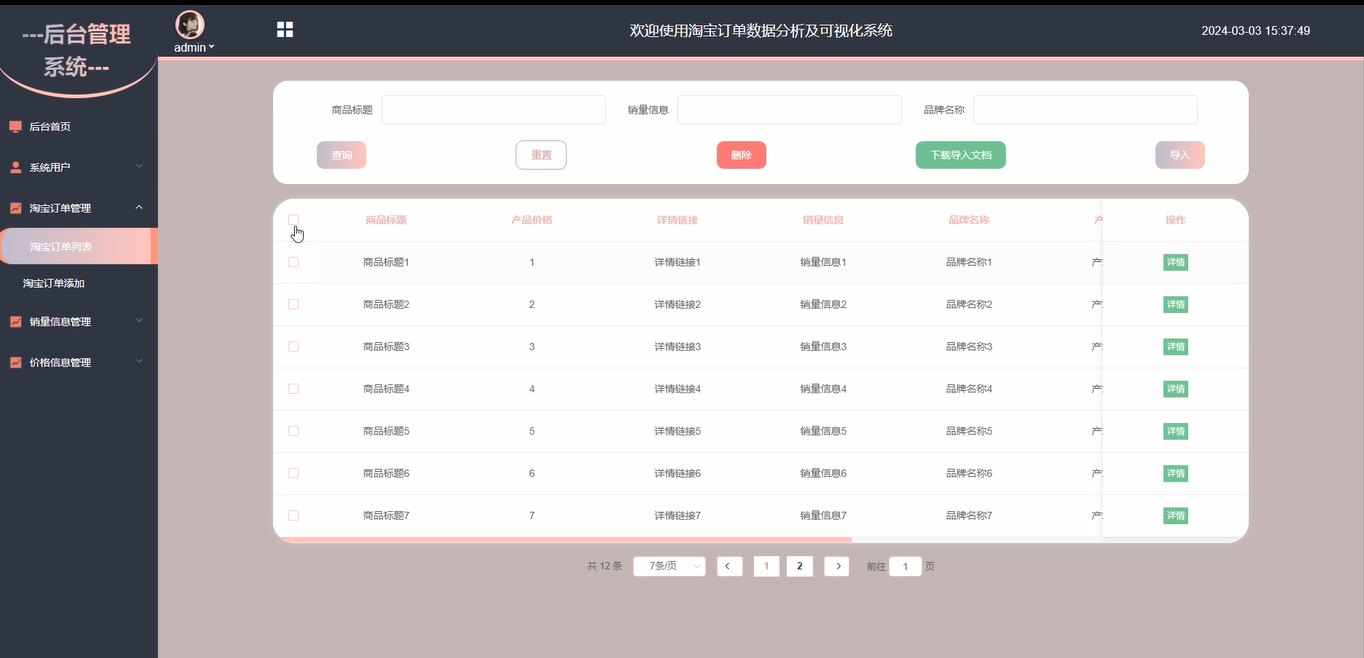Select 淘宝订单列表 submenu item
Image resolution: width=1364 pixels, height=658 pixels.
[x=79, y=246]
